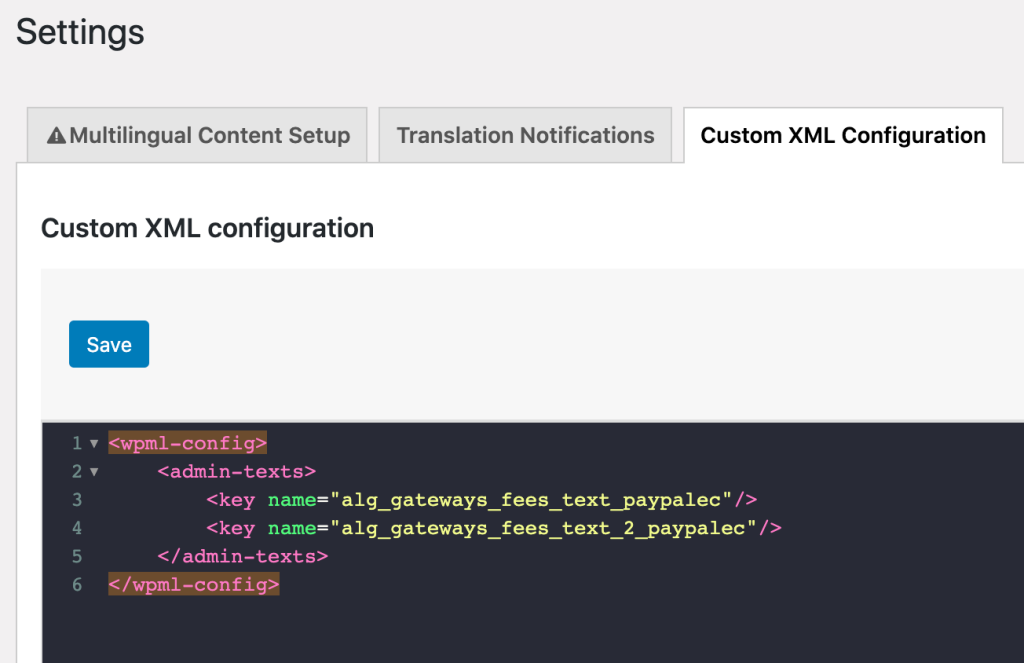The width and height of the screenshot is (1024, 663).
Task: Click the warning icon on Multilingual Content Setup tab
Action: point(56,135)
